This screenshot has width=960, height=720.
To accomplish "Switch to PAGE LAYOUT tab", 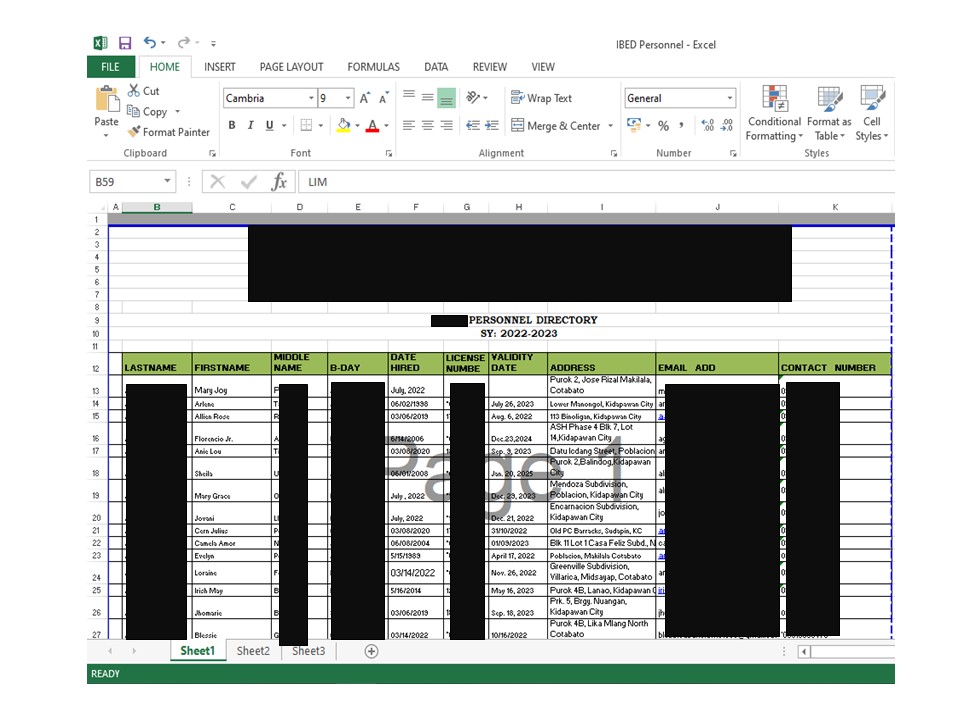I will click(x=291, y=67).
